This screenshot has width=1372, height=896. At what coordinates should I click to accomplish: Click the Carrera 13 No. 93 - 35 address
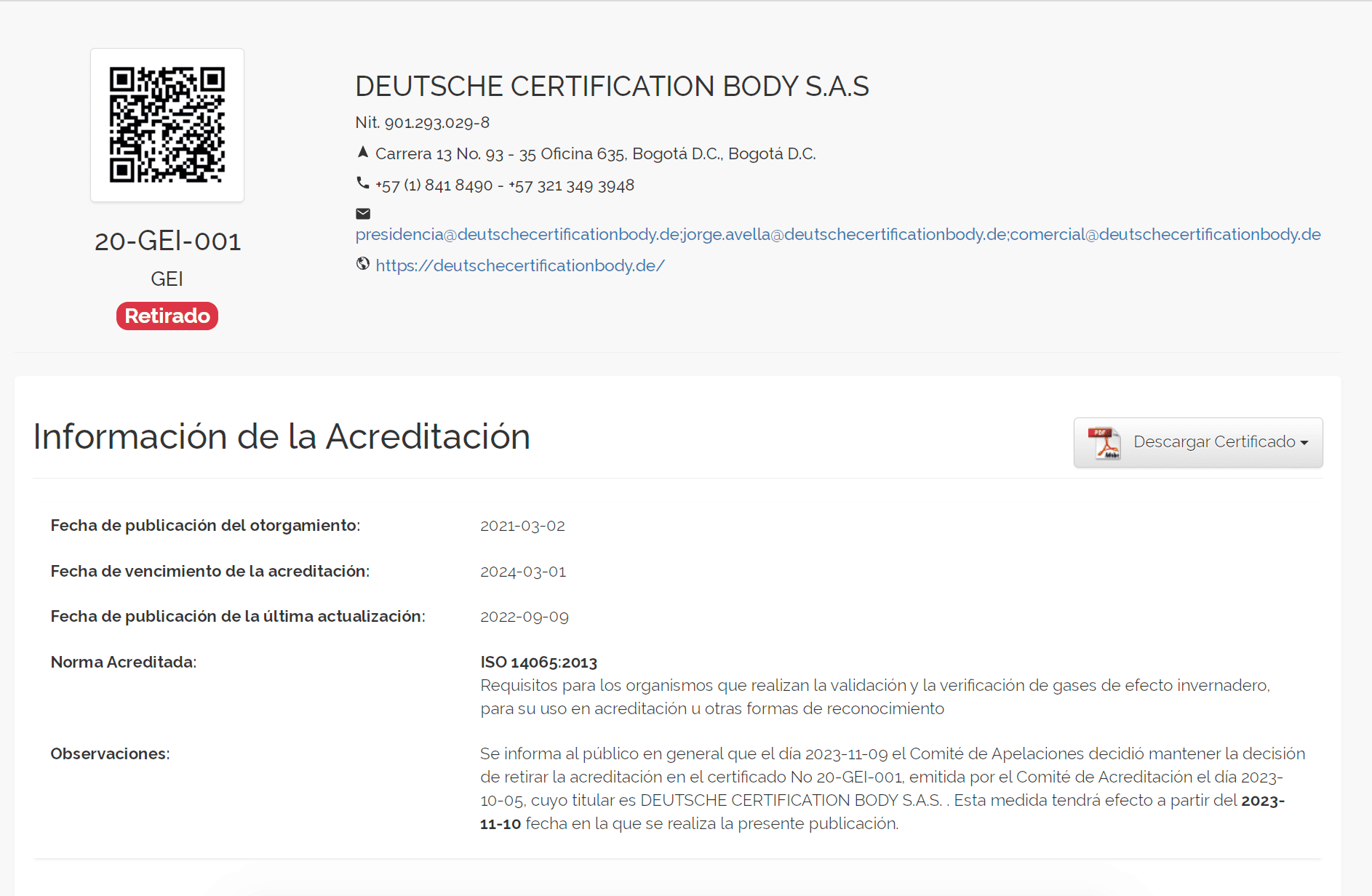(x=596, y=153)
